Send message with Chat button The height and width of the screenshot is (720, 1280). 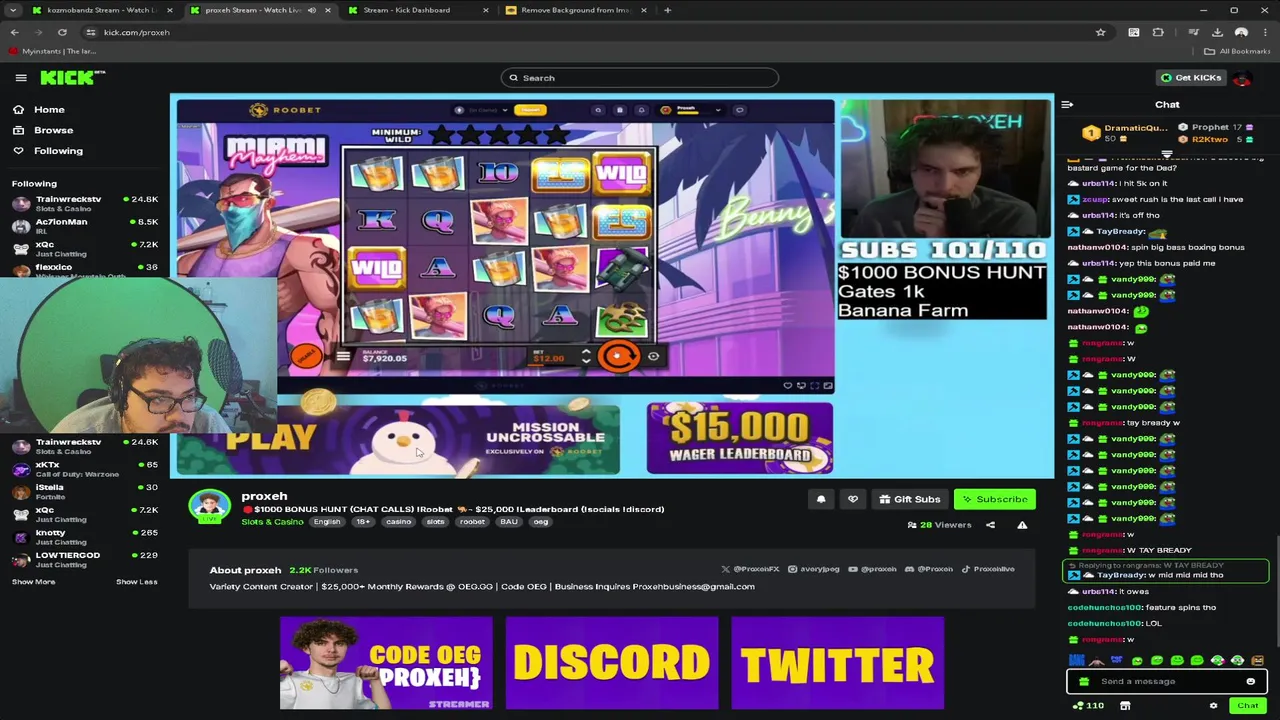click(1247, 706)
